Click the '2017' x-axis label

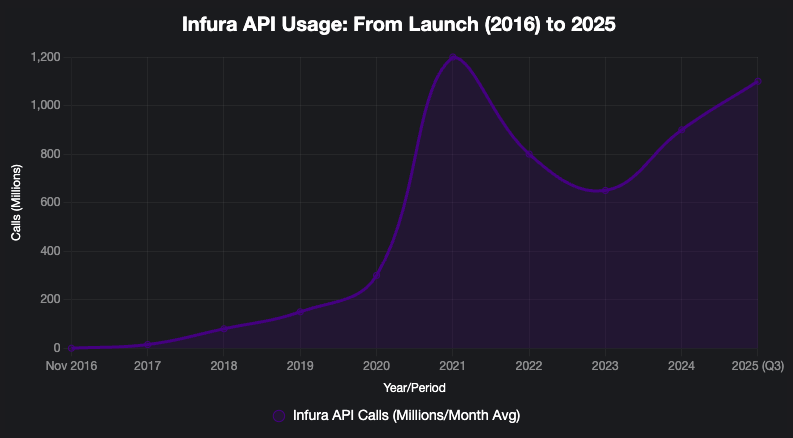click(x=148, y=366)
